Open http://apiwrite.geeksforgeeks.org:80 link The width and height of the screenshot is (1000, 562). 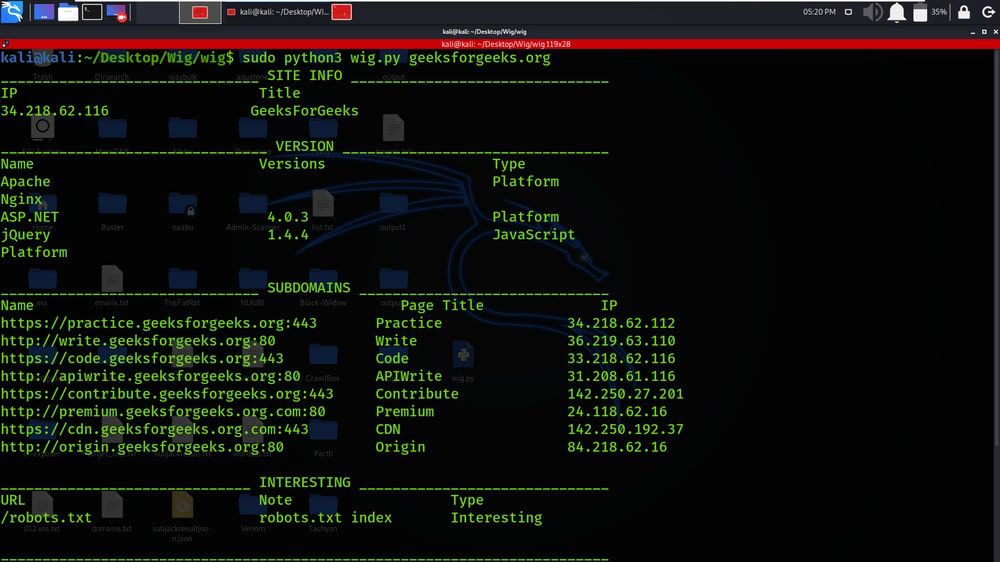(x=151, y=376)
